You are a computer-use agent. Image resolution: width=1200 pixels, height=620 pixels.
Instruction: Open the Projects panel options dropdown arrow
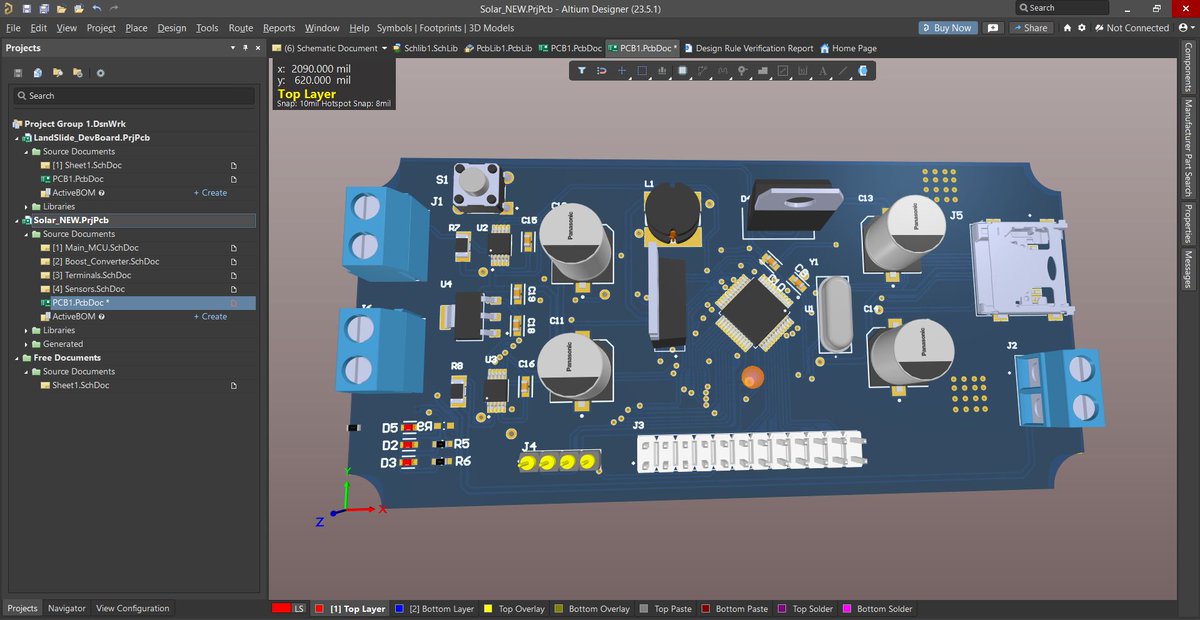pos(233,47)
